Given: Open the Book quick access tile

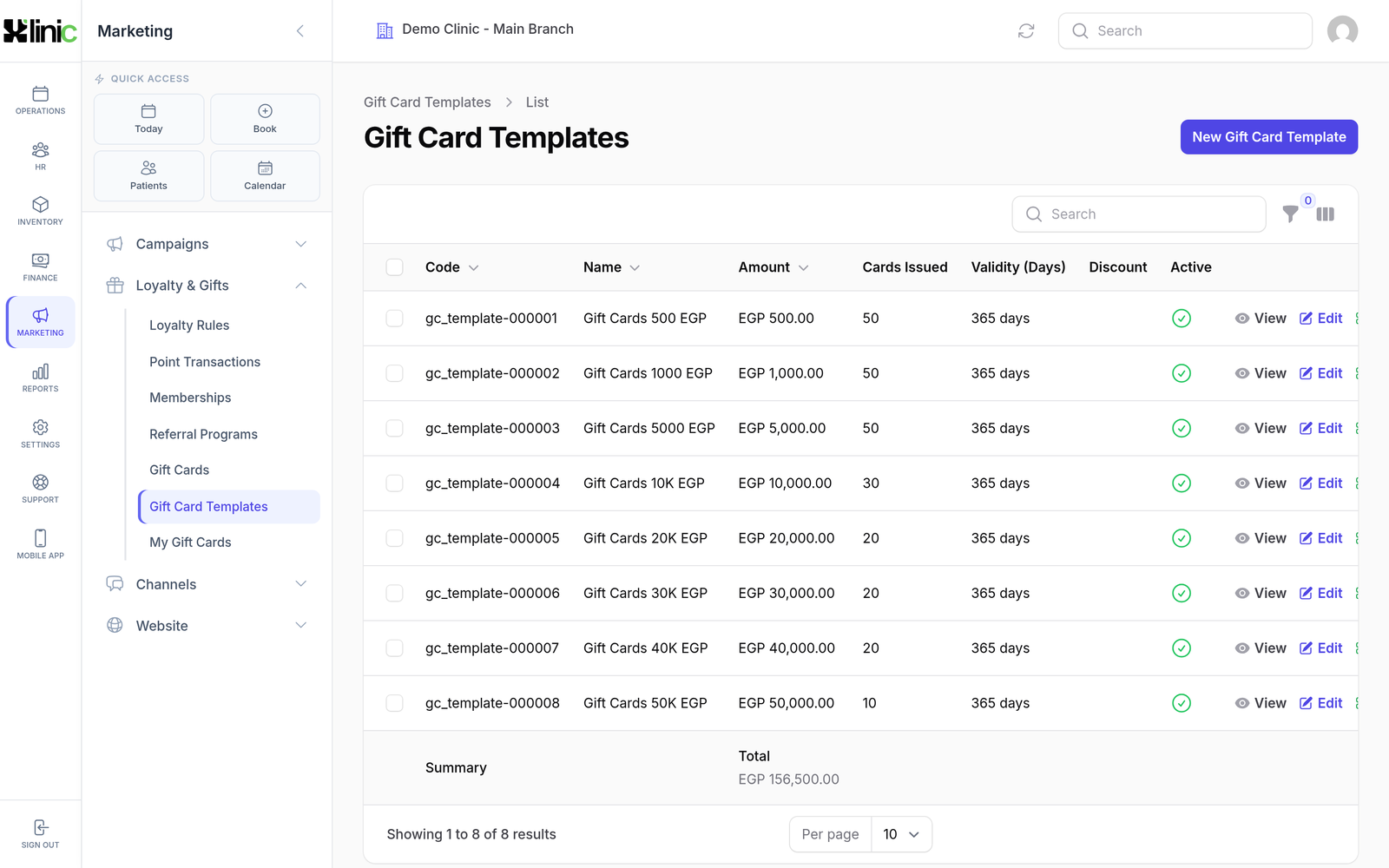Looking at the screenshot, I should (265, 119).
